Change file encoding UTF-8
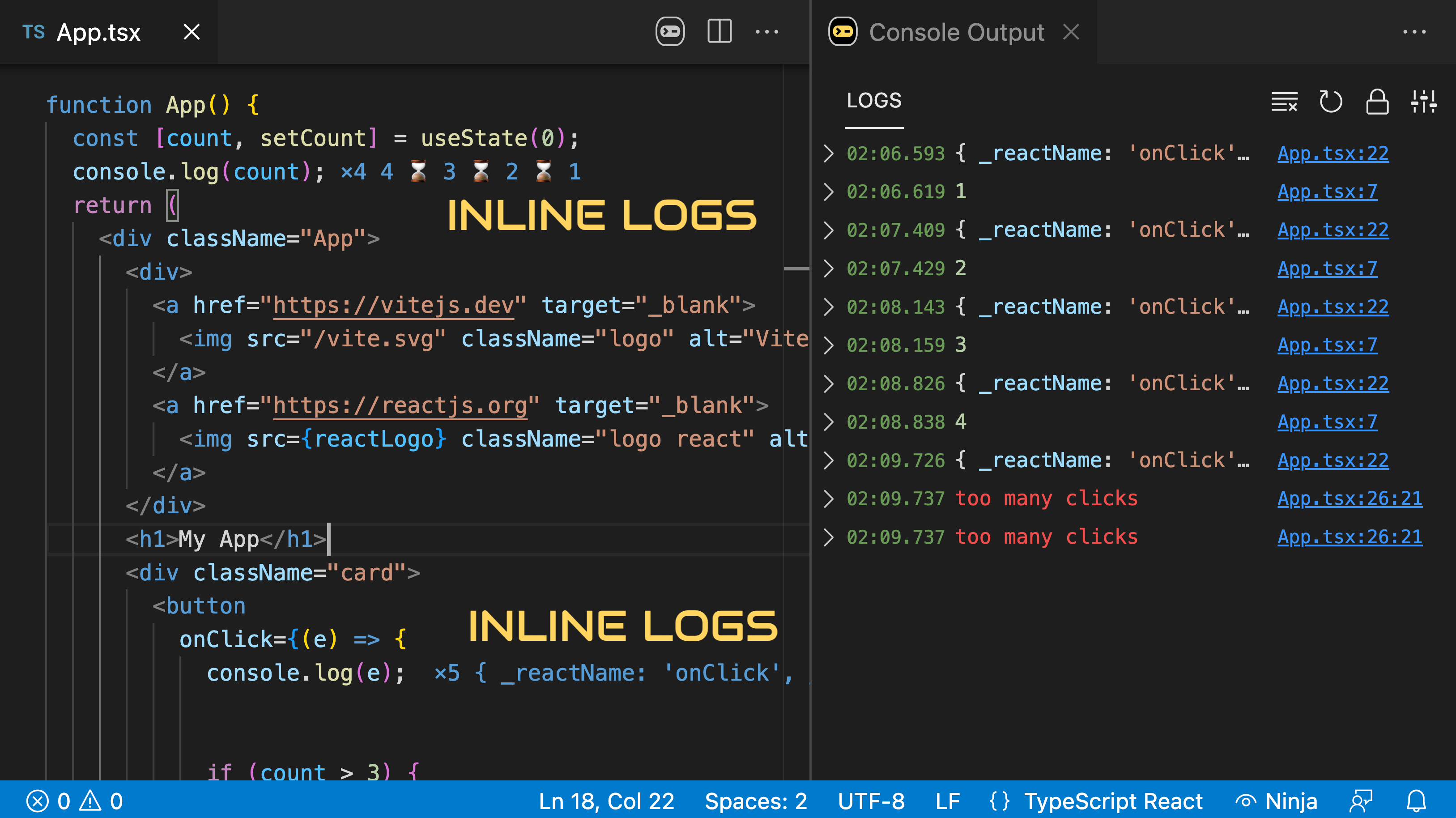 (x=871, y=801)
